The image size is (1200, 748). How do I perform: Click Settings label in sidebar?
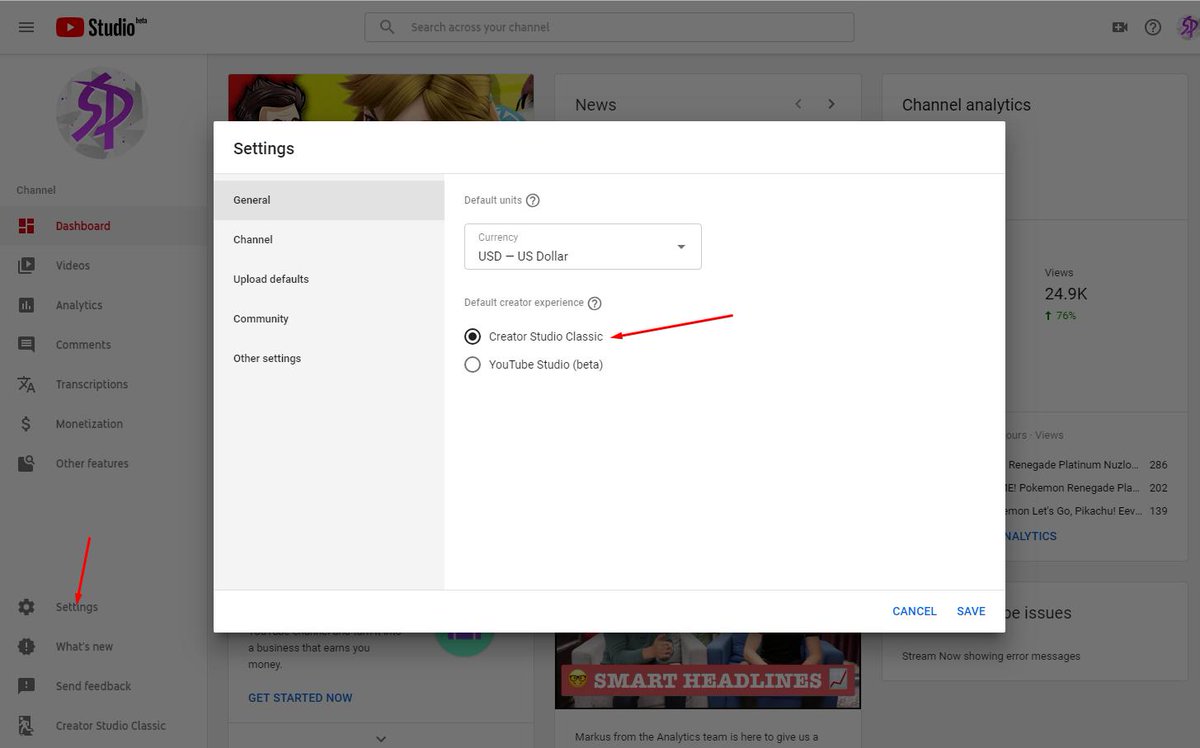[x=77, y=607]
